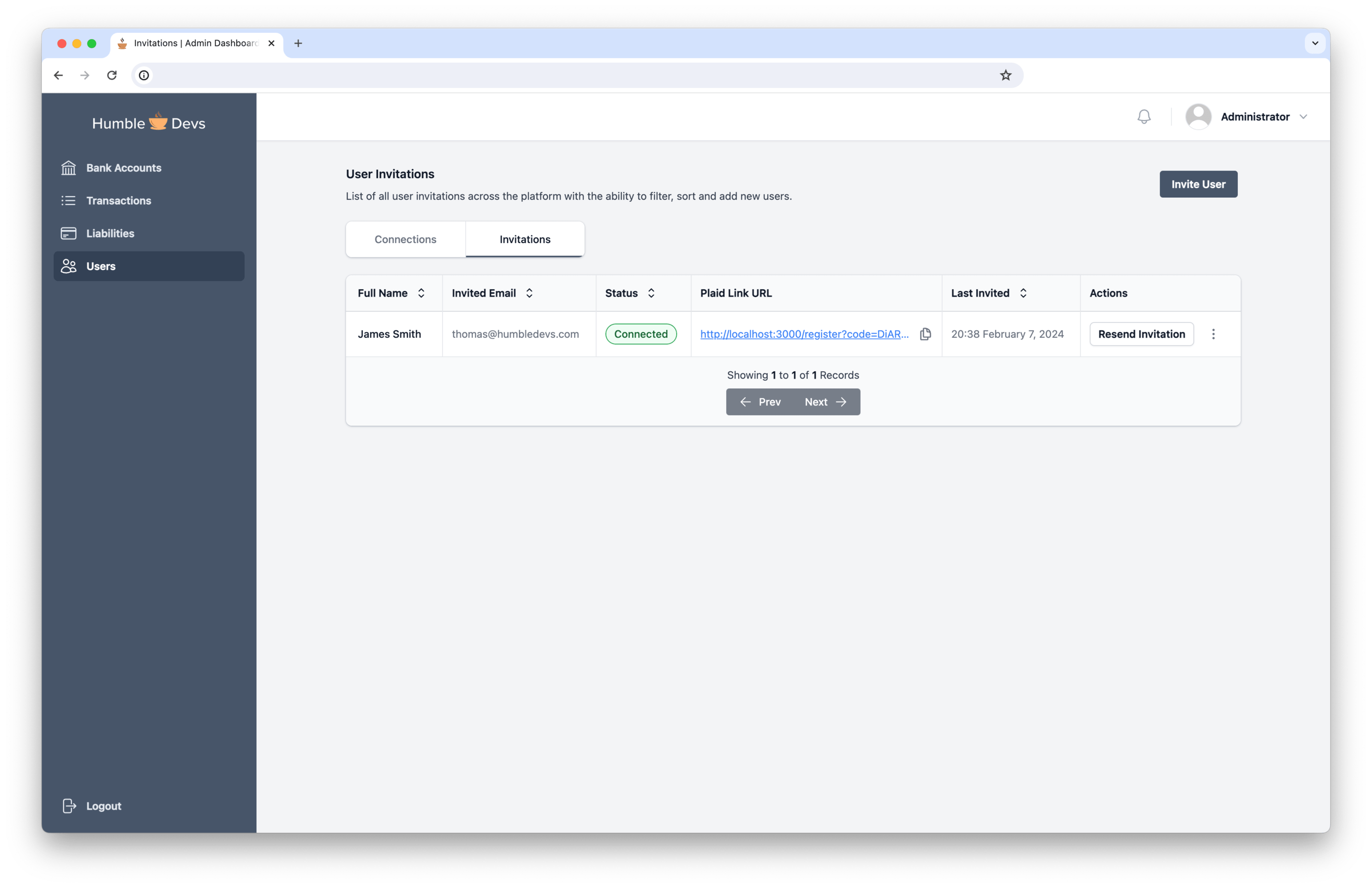Open the three-dot actions menu for James Smith
The image size is (1372, 888).
(x=1213, y=334)
